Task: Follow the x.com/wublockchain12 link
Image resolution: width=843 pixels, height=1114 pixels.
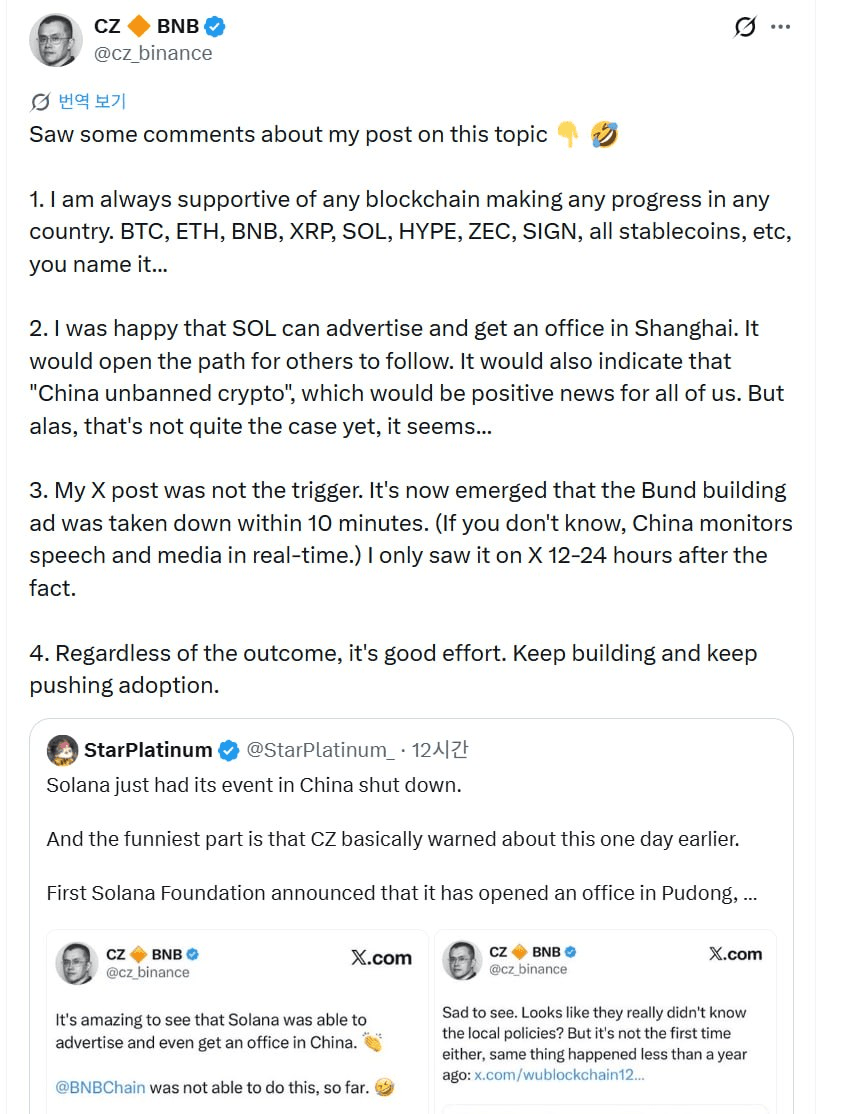Action: pyautogui.click(x=559, y=1074)
